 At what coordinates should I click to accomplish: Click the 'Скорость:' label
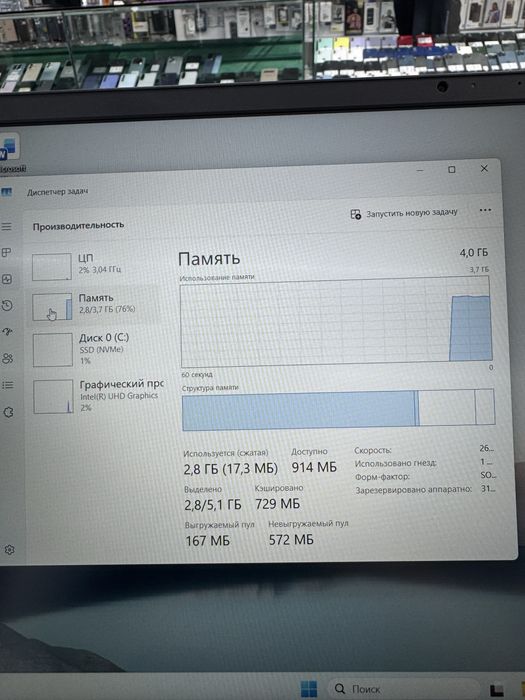click(x=373, y=450)
